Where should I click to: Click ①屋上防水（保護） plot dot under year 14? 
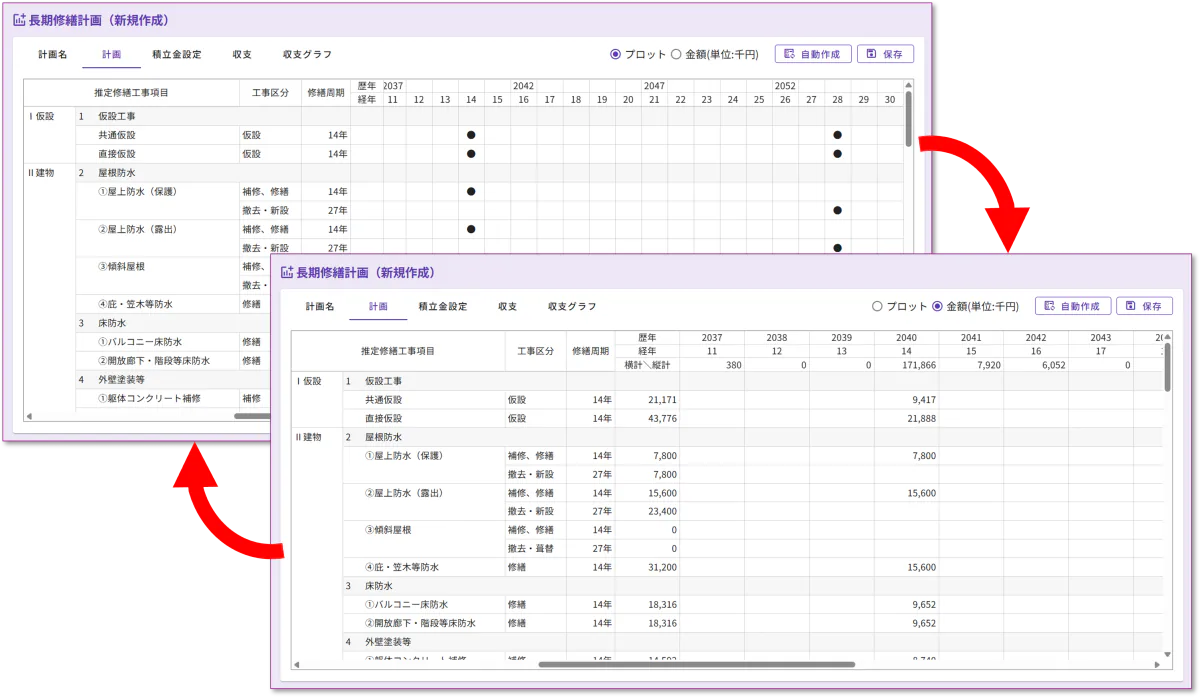[x=471, y=191]
